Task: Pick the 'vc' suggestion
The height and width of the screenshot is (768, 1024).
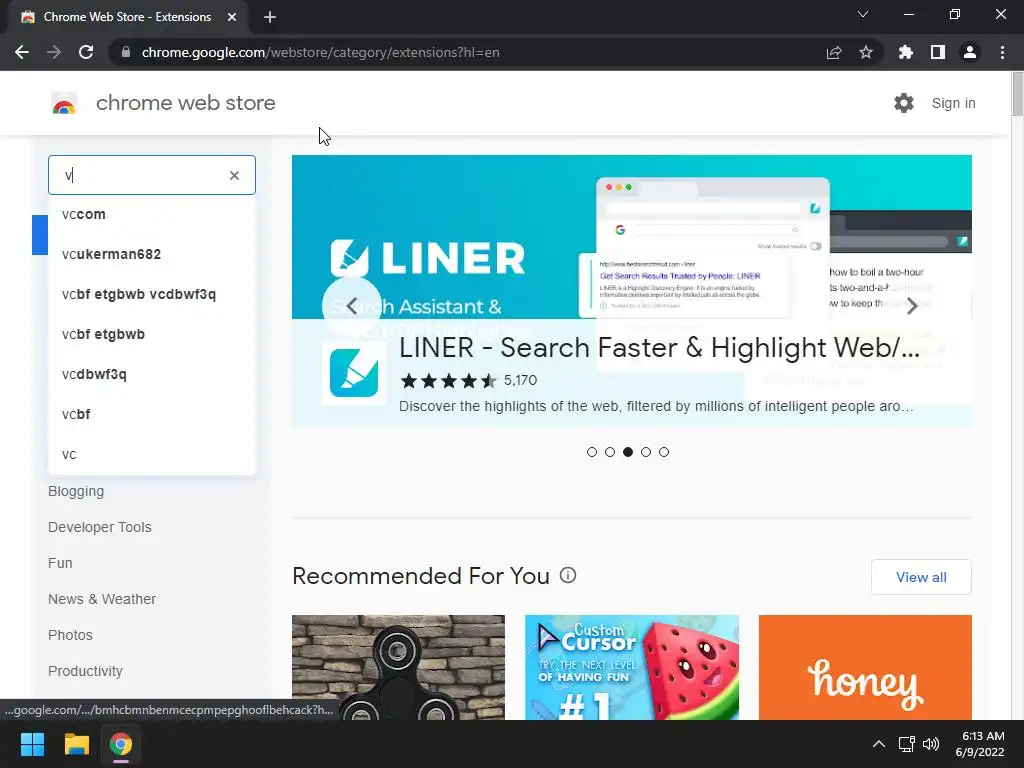Action: coord(152,454)
